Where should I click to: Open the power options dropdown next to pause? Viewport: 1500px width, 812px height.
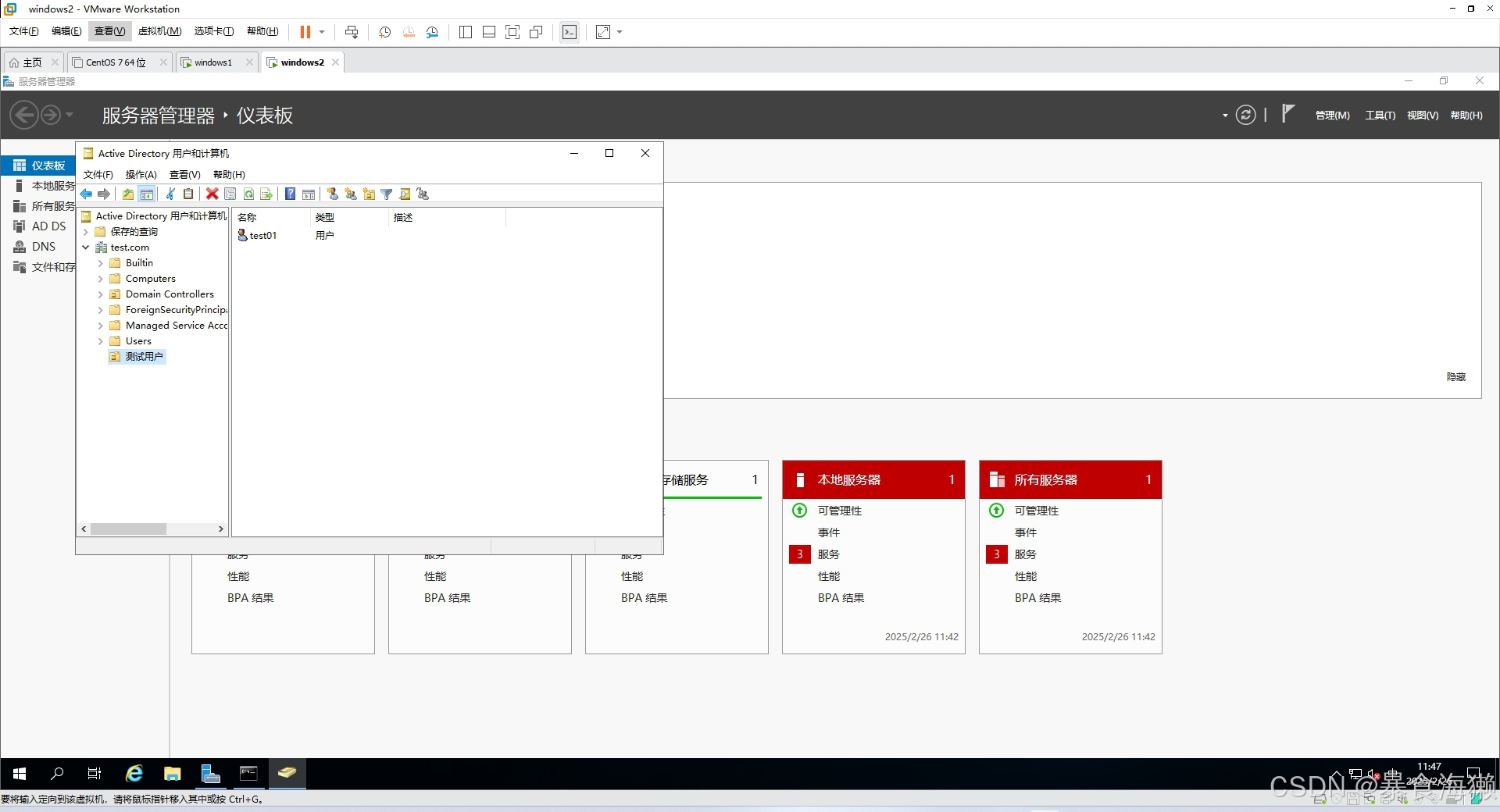322,32
